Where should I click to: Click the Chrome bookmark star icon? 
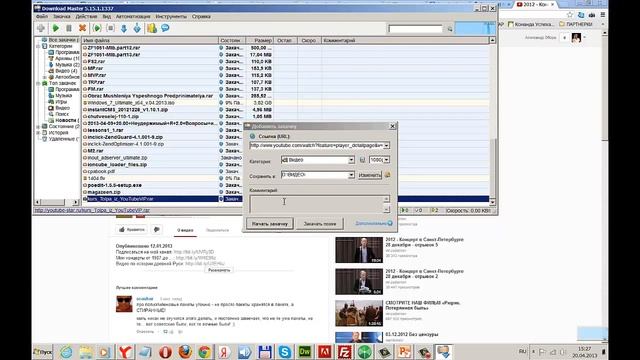[x=570, y=15]
